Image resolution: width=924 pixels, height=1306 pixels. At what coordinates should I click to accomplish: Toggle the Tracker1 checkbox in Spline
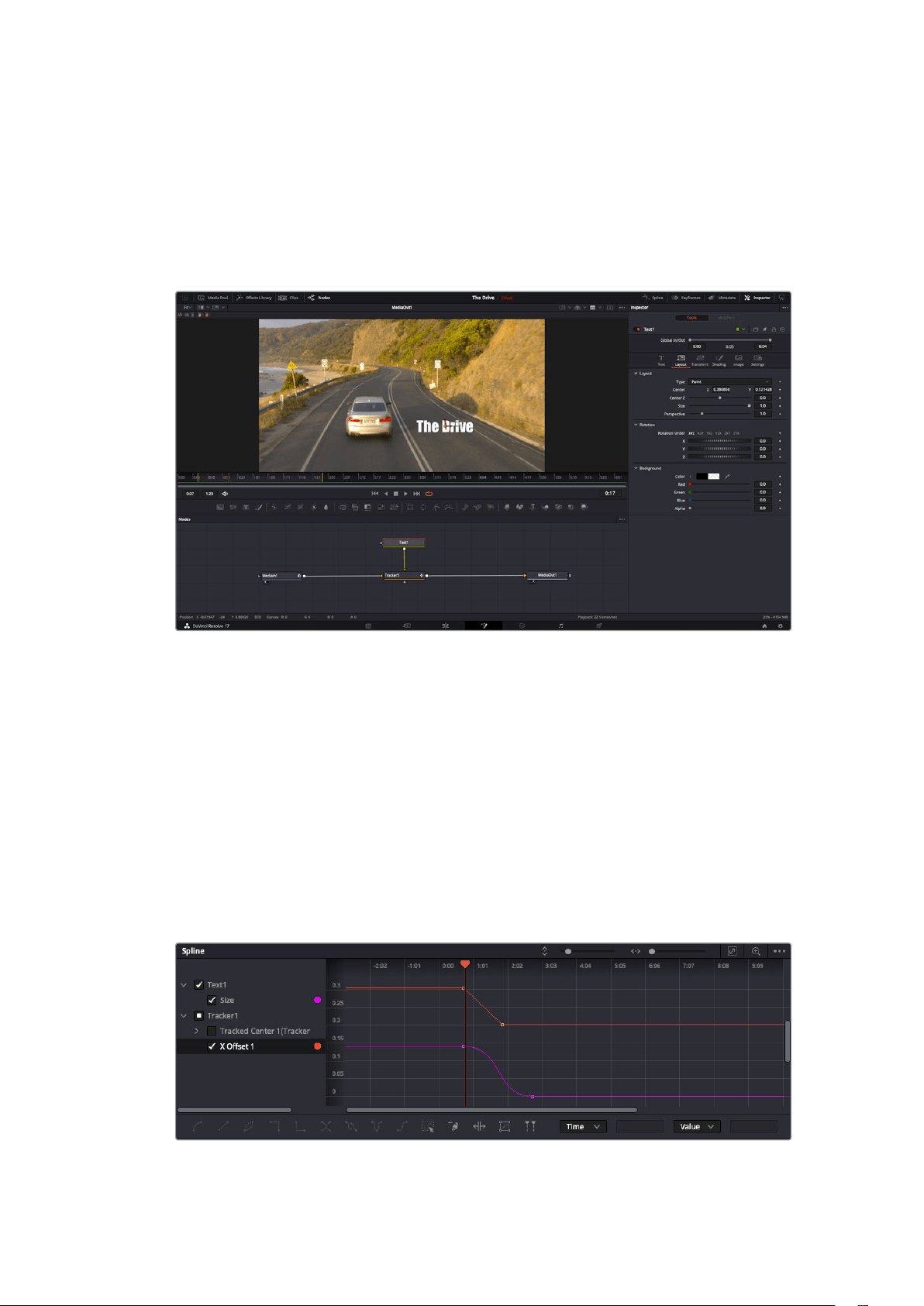(199, 1016)
